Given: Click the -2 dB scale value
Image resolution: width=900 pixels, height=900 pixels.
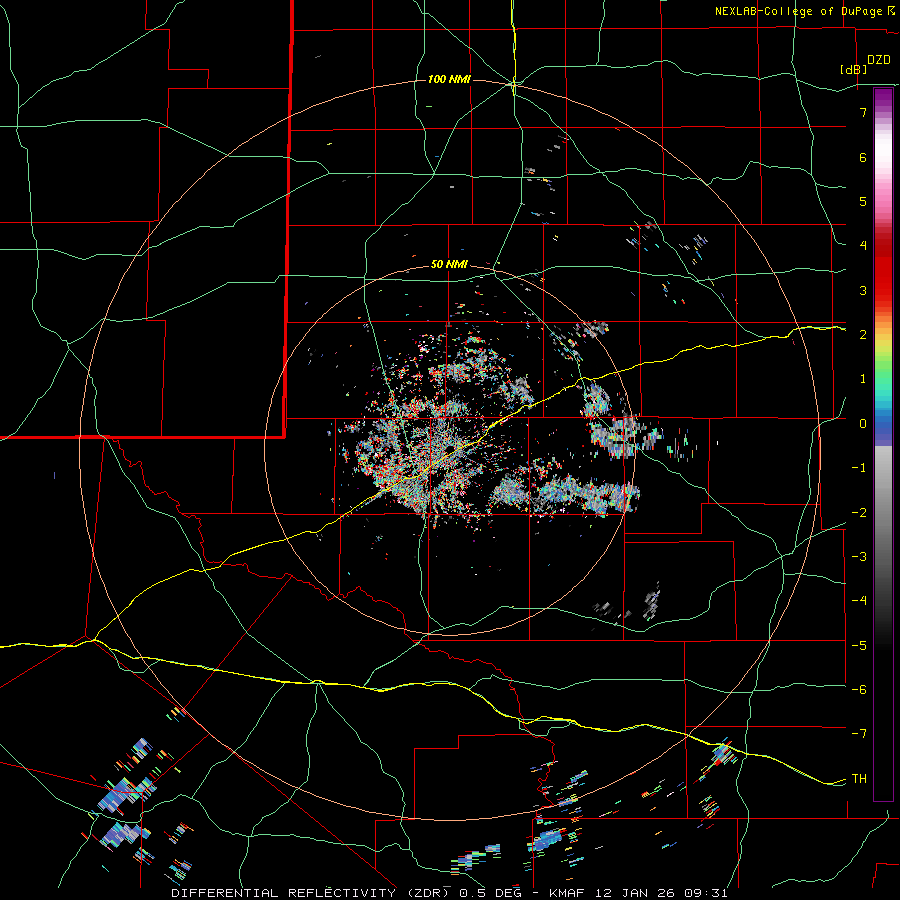Looking at the screenshot, I should click(x=859, y=512).
